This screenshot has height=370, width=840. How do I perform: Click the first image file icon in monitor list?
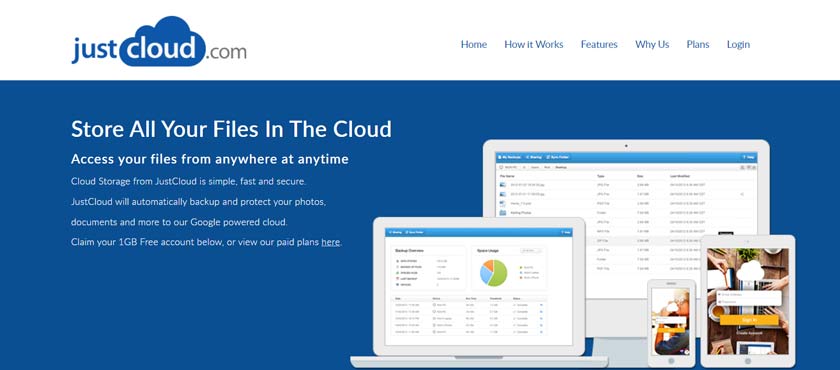[x=502, y=185]
